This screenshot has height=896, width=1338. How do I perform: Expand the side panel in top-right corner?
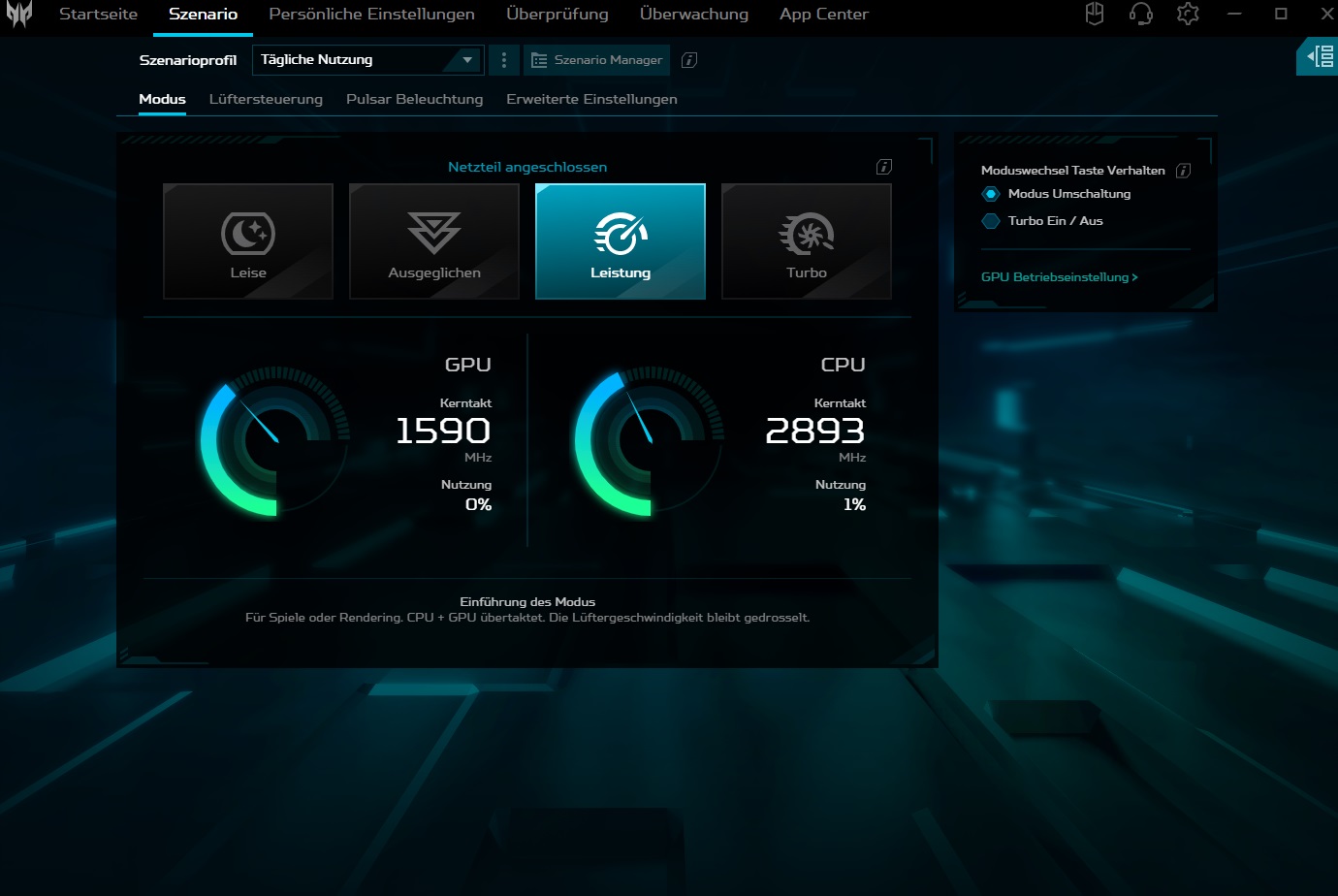click(x=1319, y=57)
